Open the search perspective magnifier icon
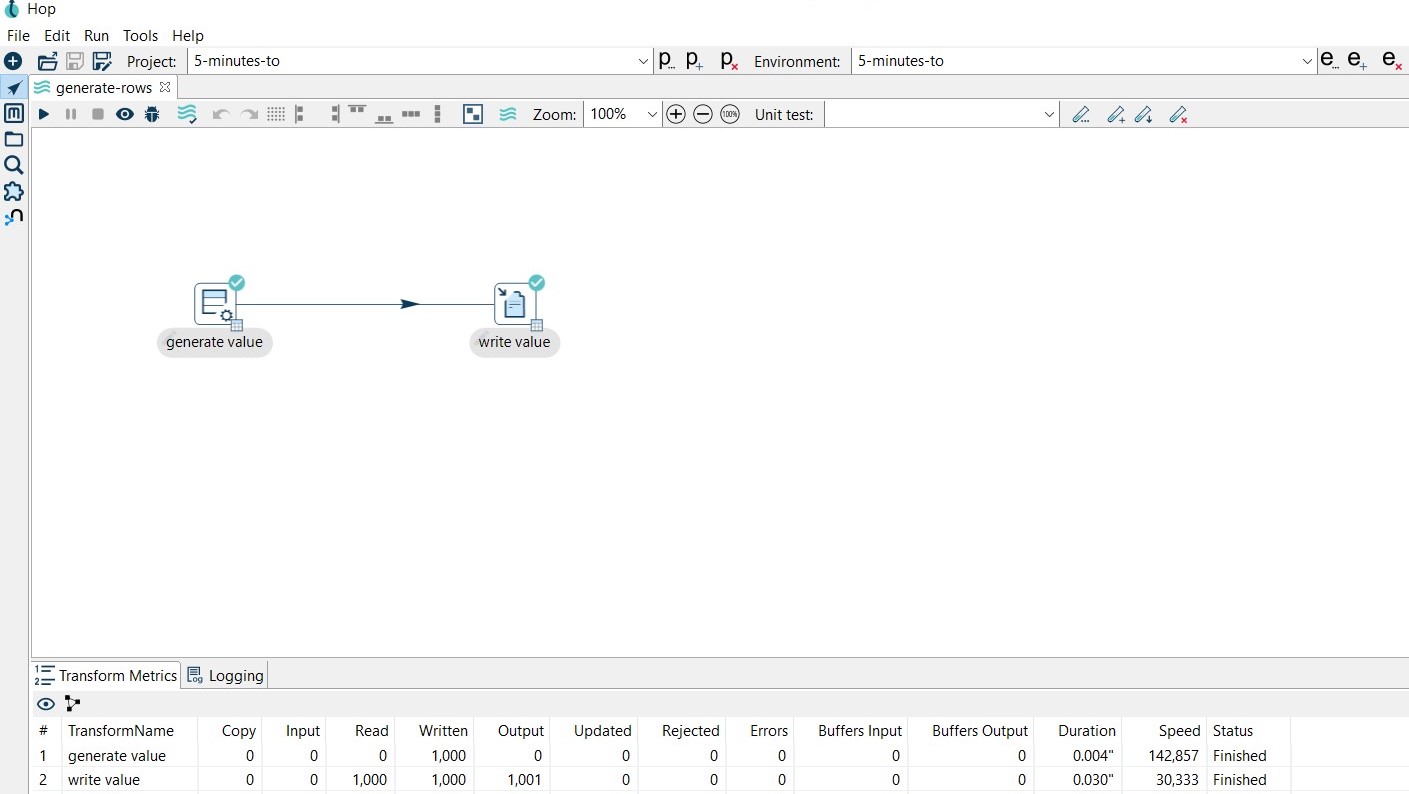The width and height of the screenshot is (1409, 794). [x=14, y=165]
